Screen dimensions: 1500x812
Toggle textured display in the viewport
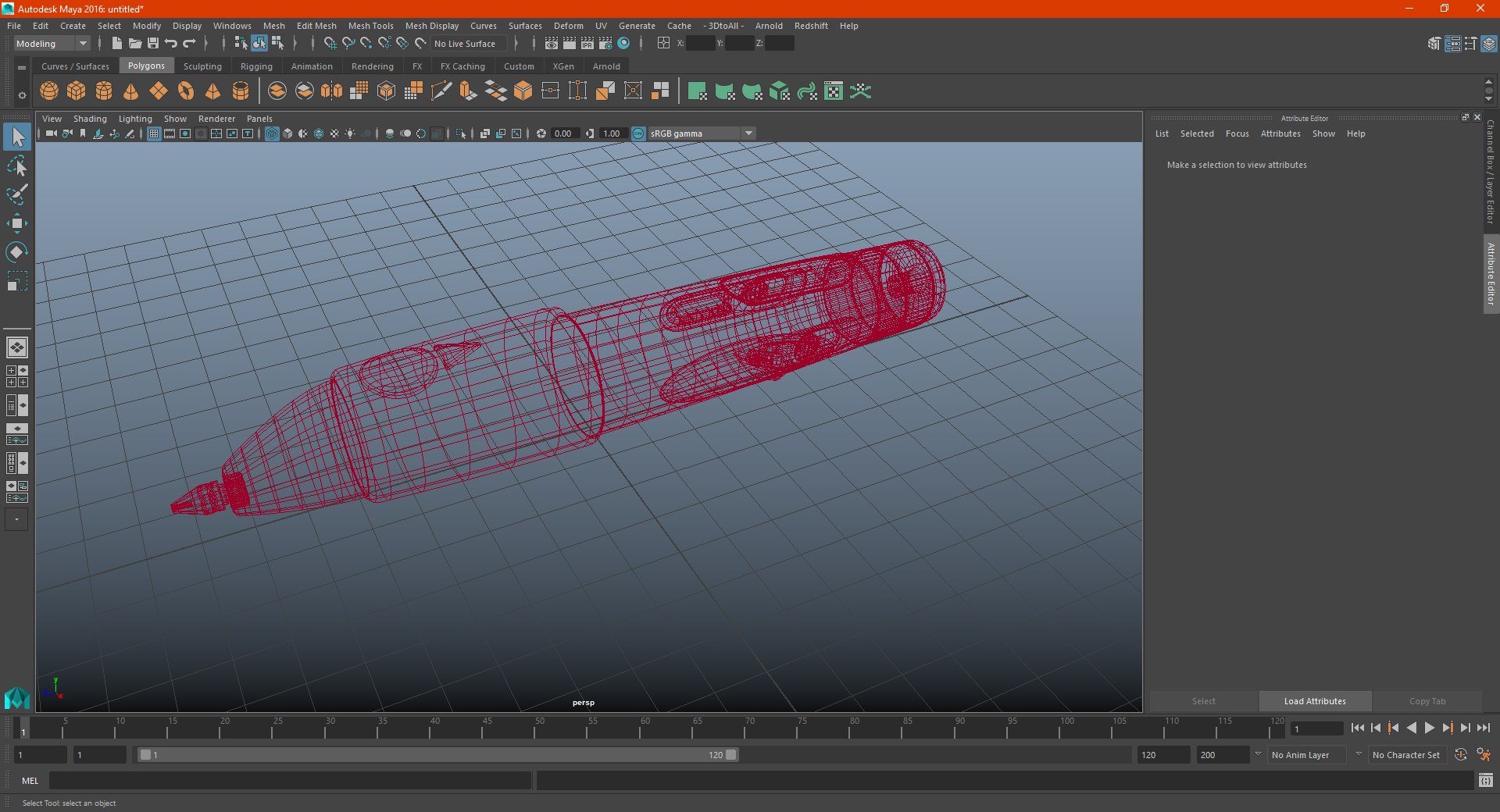[334, 134]
